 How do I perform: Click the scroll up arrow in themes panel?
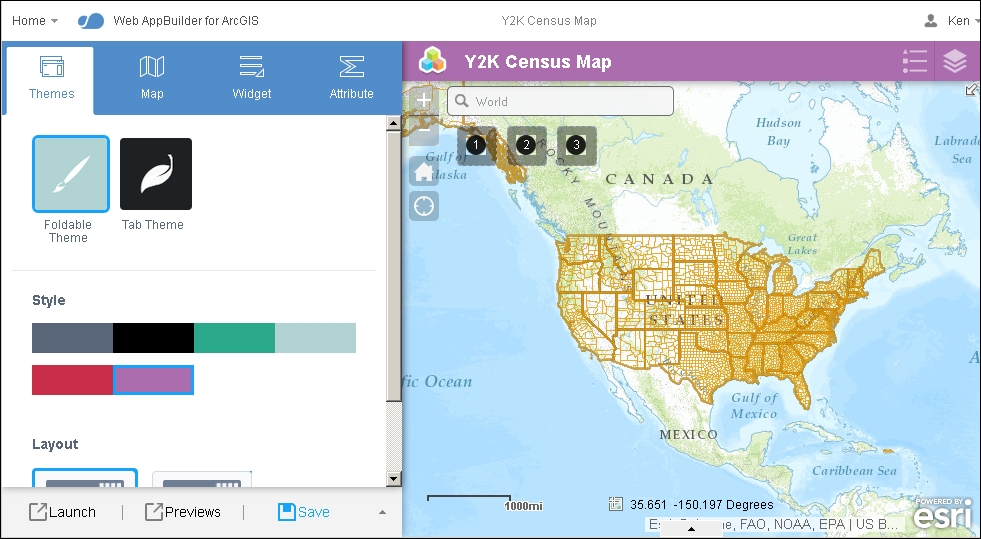click(393, 123)
